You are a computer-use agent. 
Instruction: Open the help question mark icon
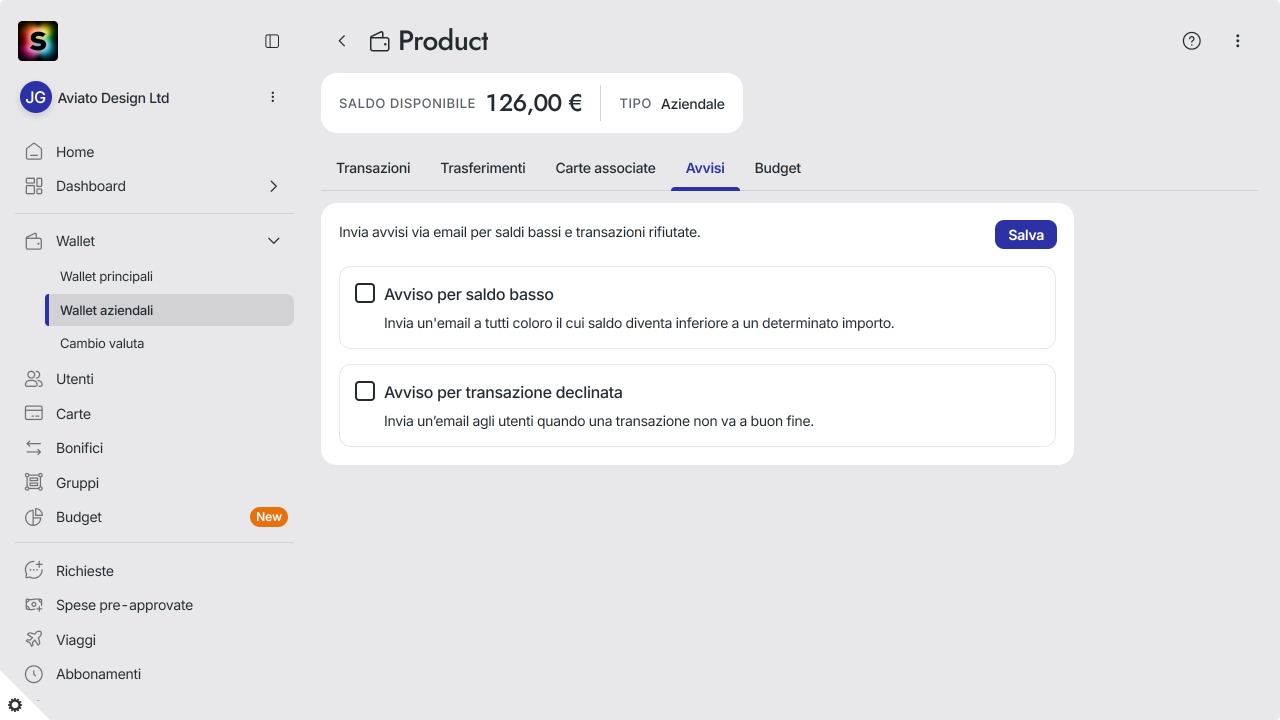pos(1191,41)
